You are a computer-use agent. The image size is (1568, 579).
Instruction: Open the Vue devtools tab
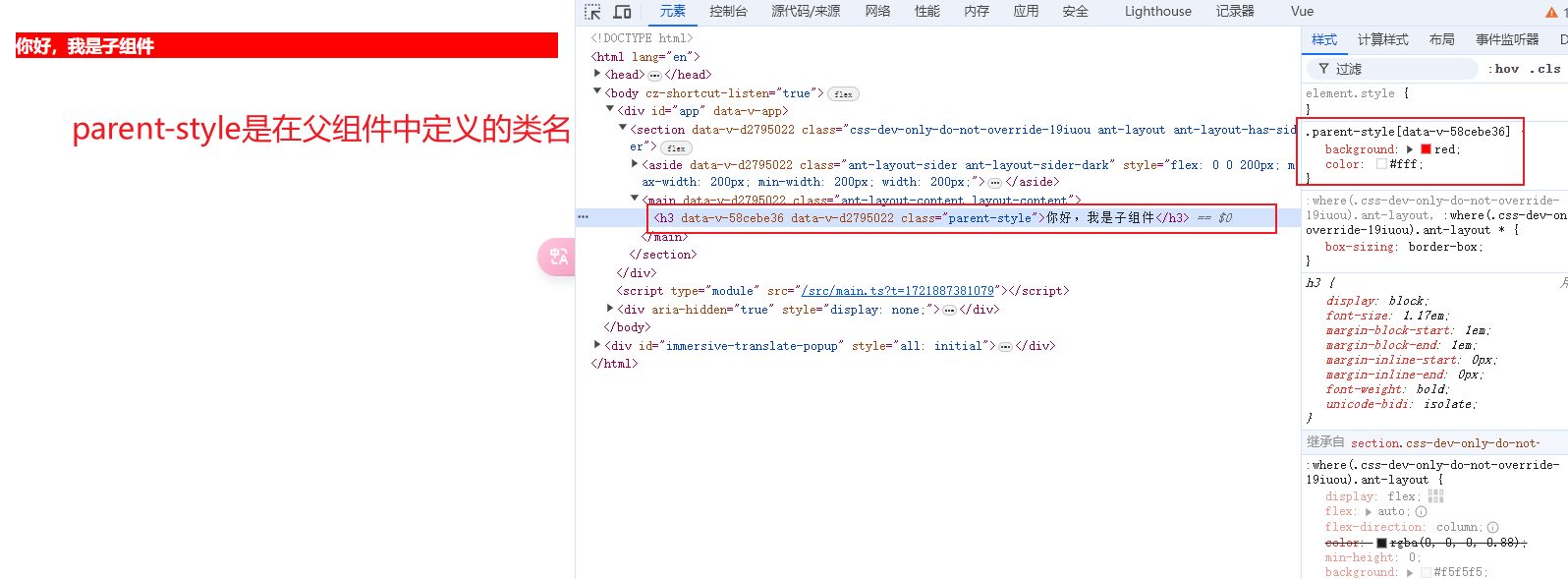pos(1302,12)
